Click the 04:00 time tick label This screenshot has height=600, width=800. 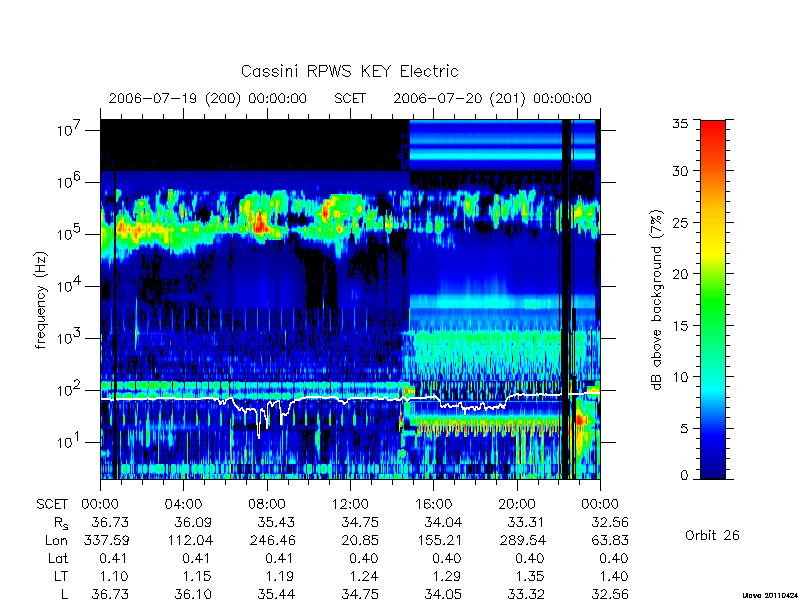pos(183,505)
